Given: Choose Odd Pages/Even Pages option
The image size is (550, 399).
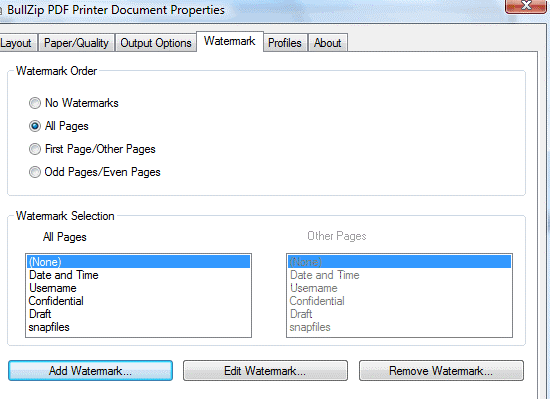Looking at the screenshot, I should pos(35,172).
